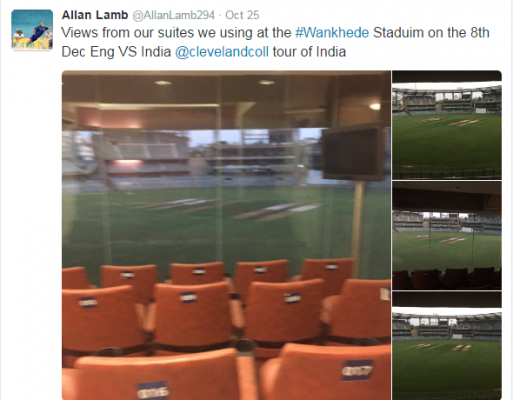Open the middle-right suite view thumbnail
This screenshot has width=513, height=400.
click(x=447, y=236)
